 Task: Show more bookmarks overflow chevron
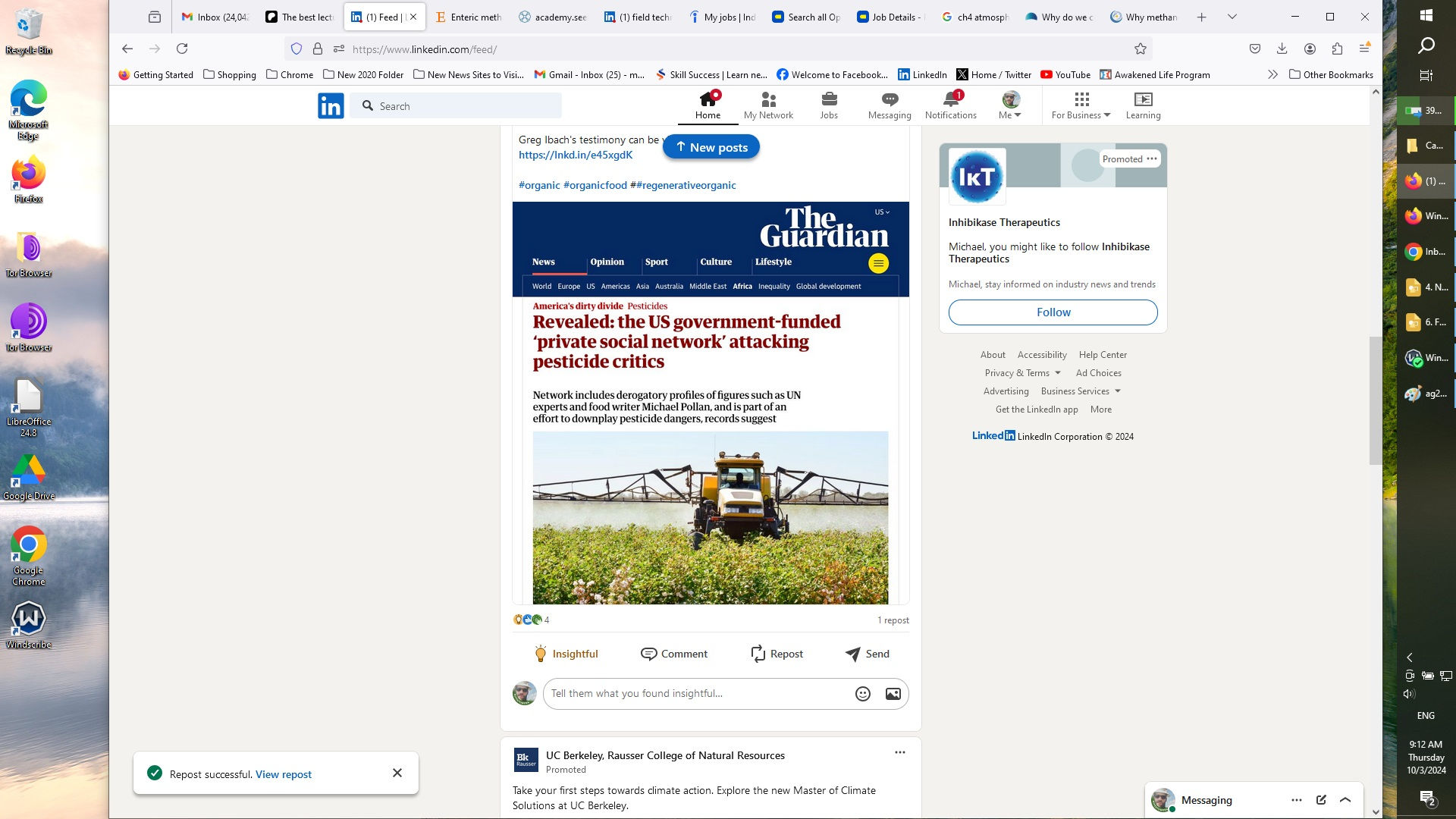coord(1272,74)
